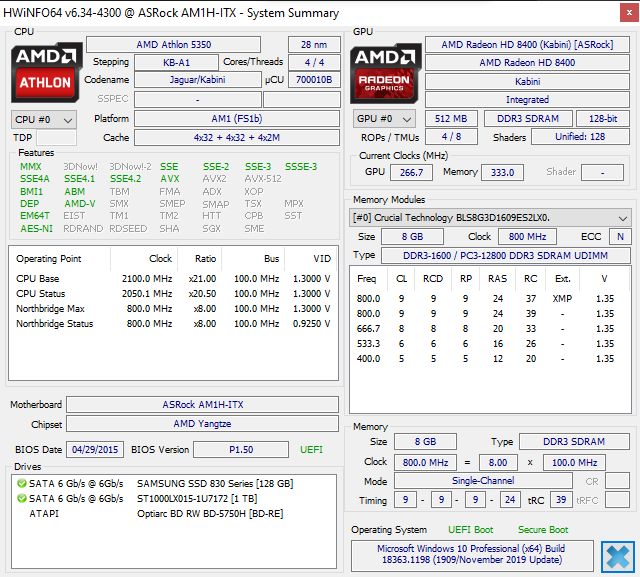640x577 pixels.
Task: Click the Jaguar/Kabini codename value
Action: point(198,80)
